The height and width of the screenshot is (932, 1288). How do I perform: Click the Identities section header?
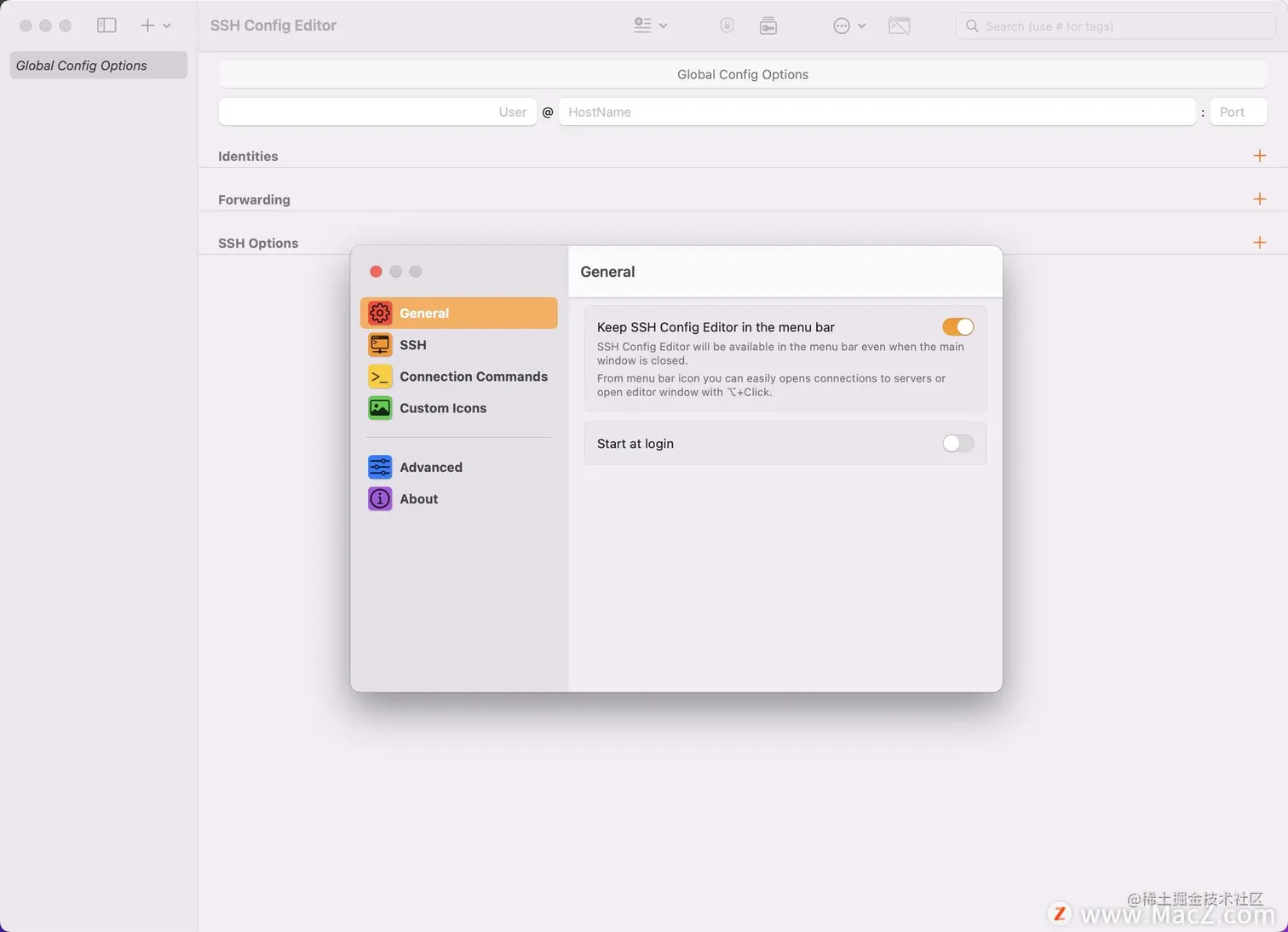tap(248, 156)
